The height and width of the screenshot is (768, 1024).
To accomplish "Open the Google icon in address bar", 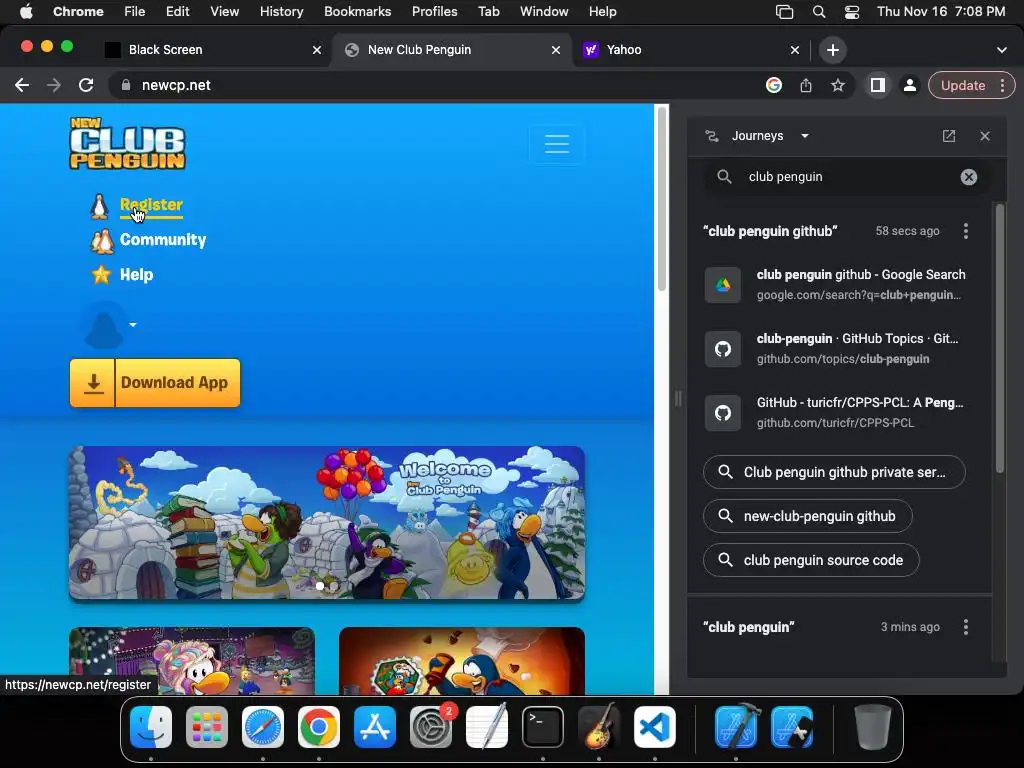I will pyautogui.click(x=774, y=86).
